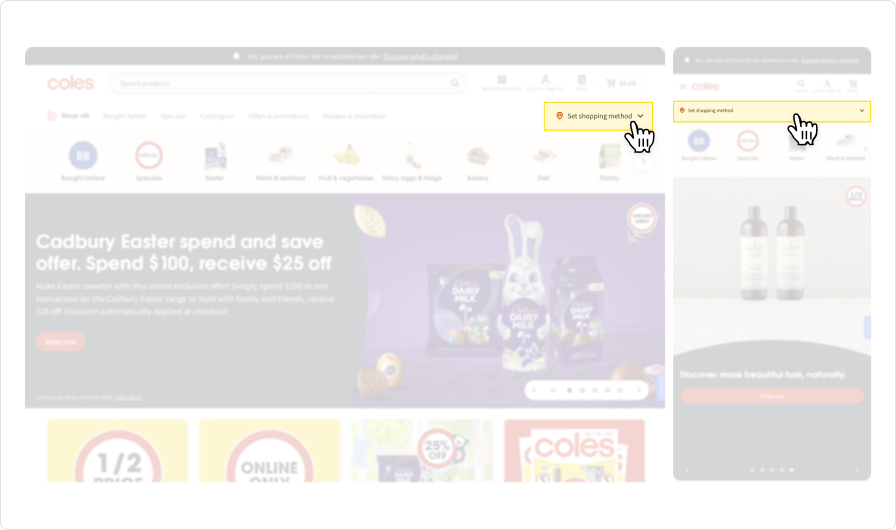Click Discover what's changed link in desktop banner
The width and height of the screenshot is (896, 530).
[420, 57]
